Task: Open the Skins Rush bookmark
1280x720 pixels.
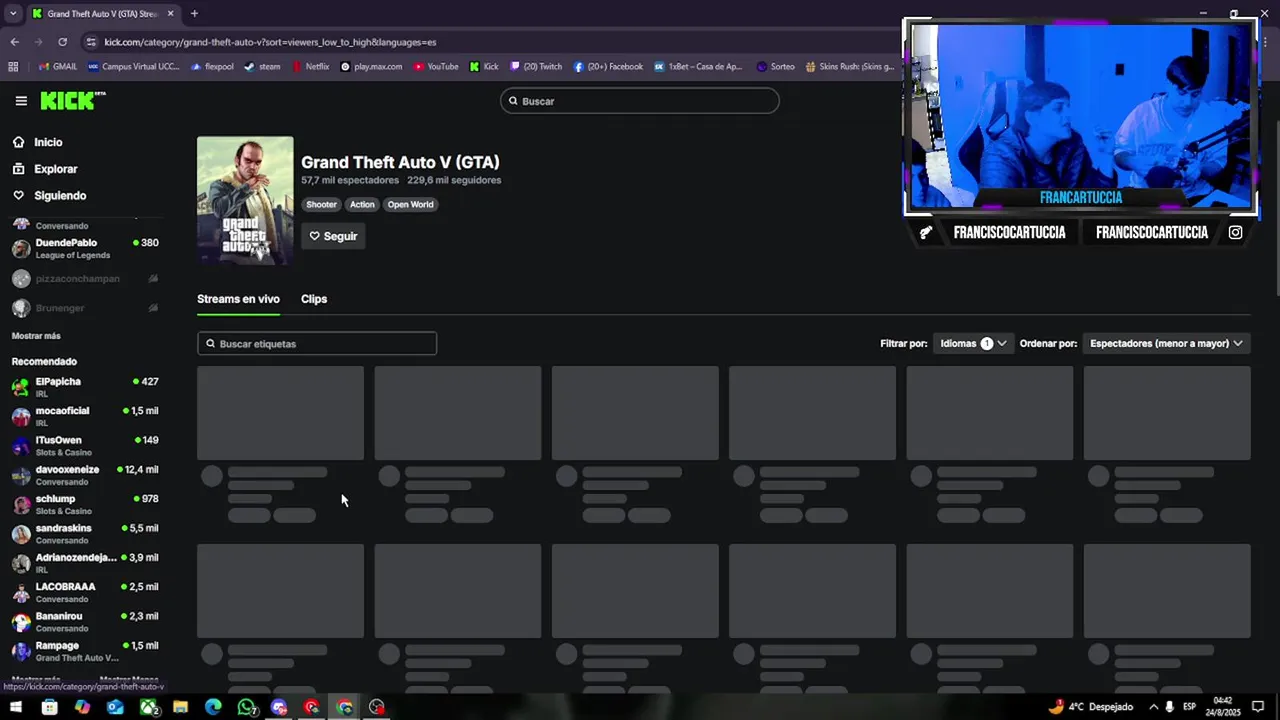Action: (849, 67)
